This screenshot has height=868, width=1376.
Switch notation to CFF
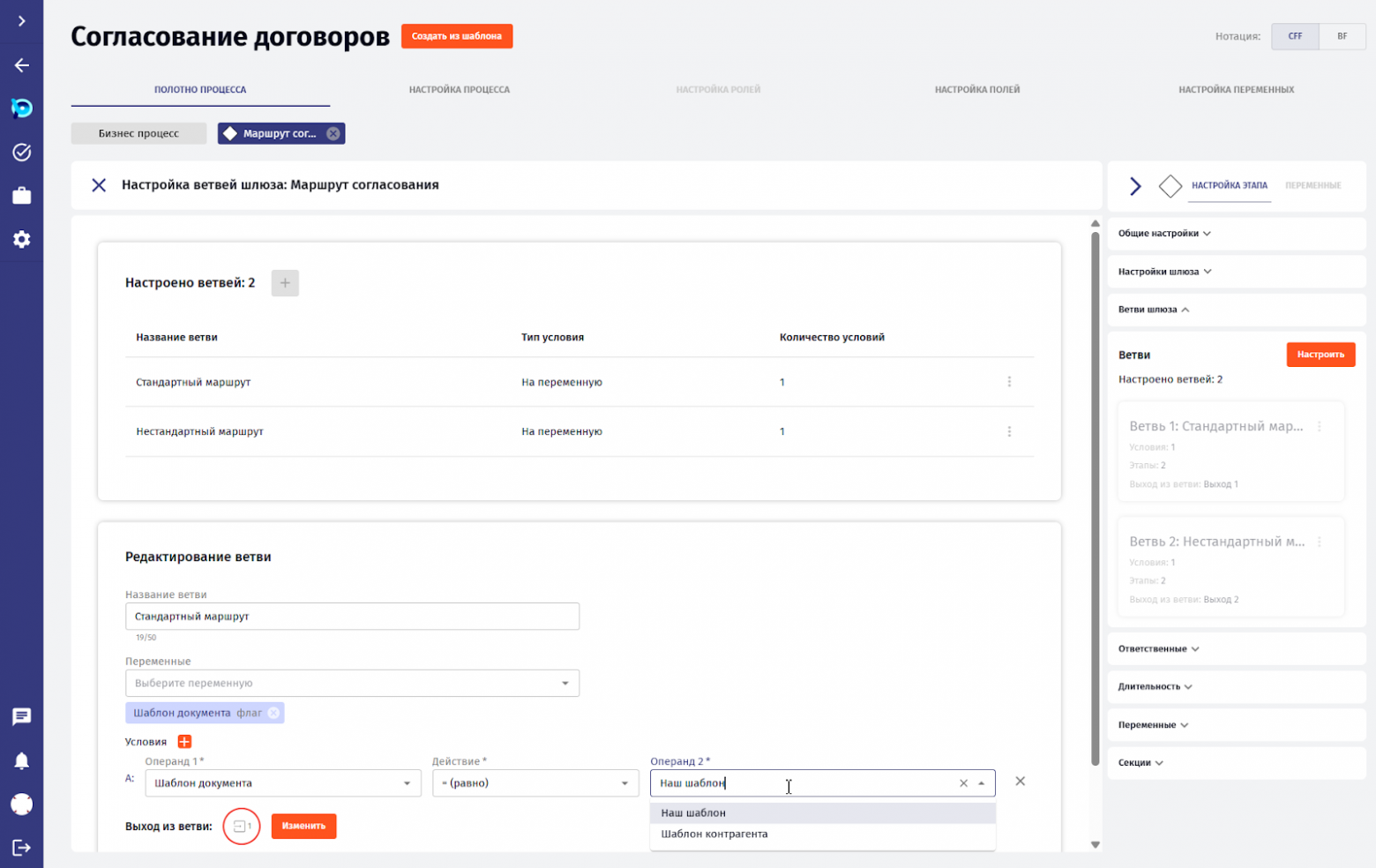(x=1295, y=36)
